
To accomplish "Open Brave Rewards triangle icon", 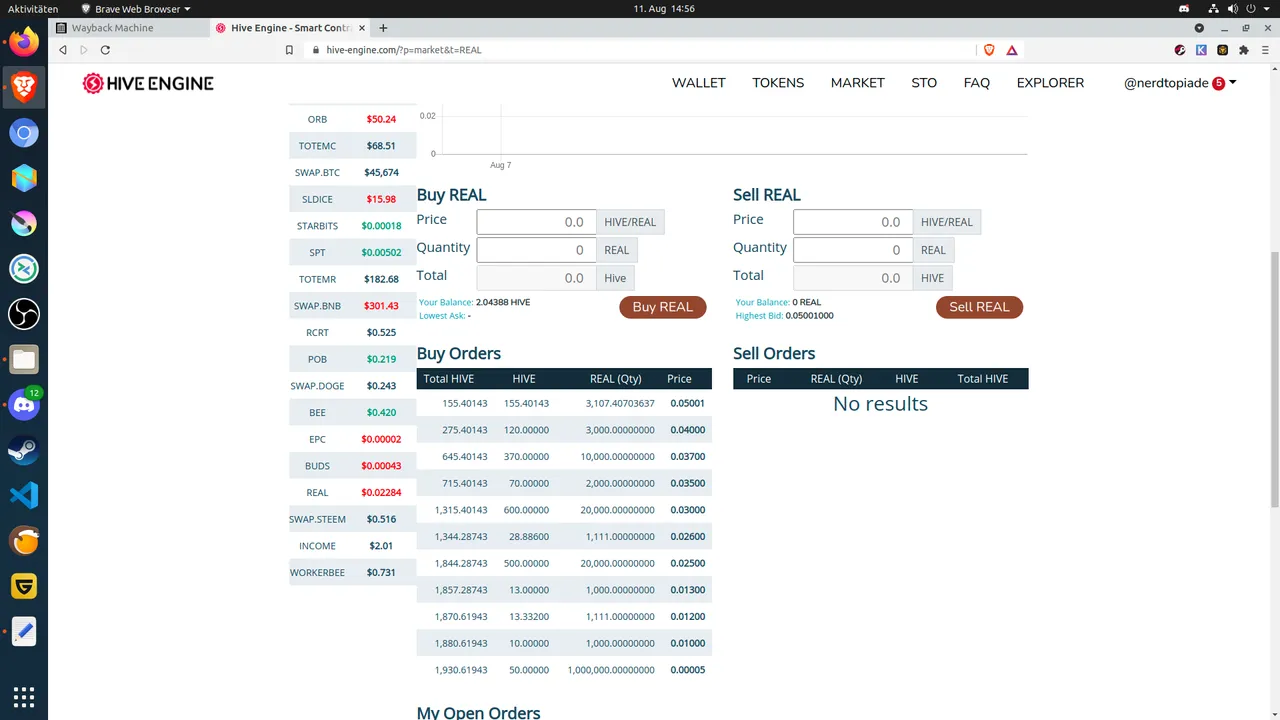I will (1012, 49).
